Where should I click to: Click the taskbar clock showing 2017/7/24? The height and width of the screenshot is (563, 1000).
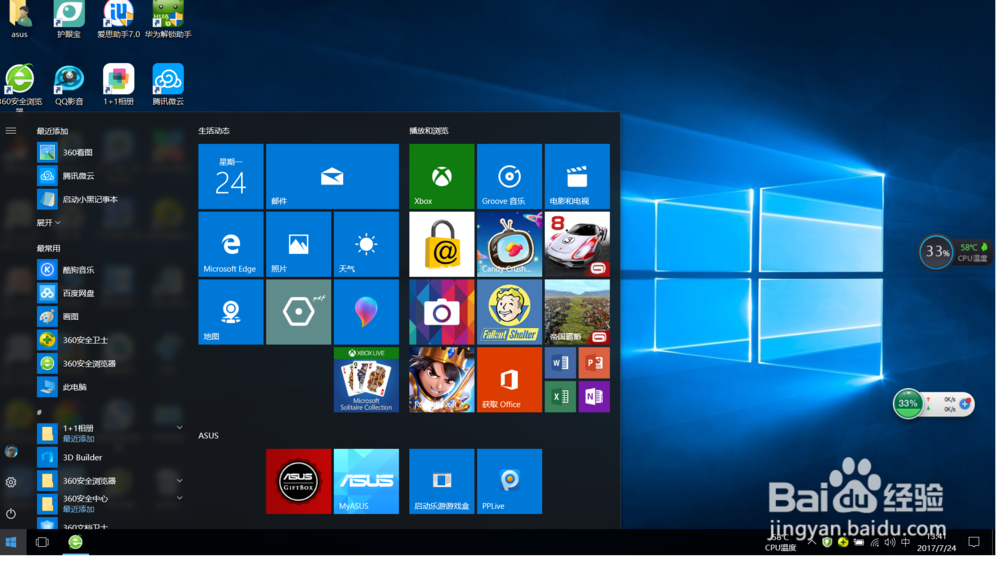938,544
